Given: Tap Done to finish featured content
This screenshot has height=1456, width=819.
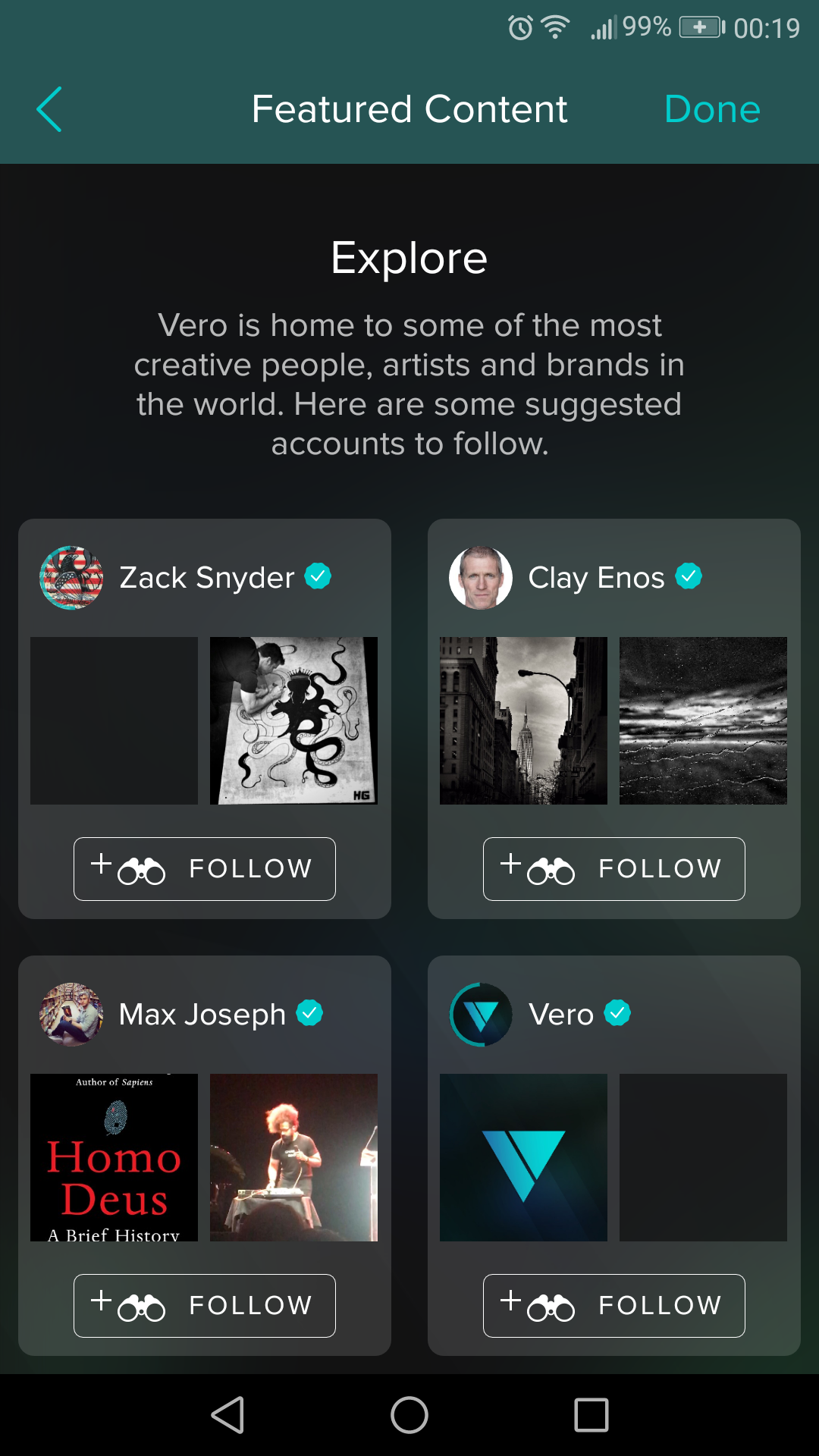Looking at the screenshot, I should 711,109.
